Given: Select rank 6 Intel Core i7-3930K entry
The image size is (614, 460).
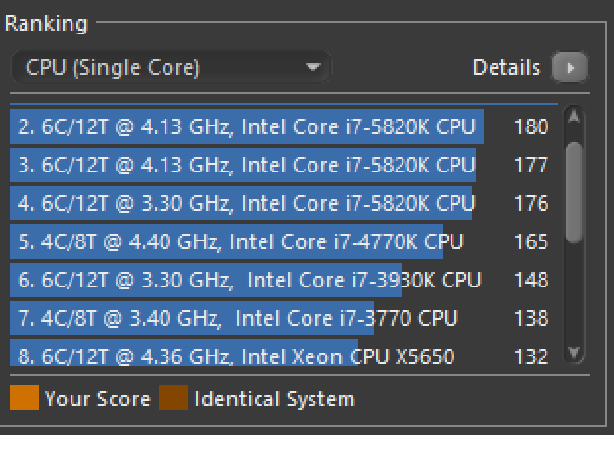Looking at the screenshot, I should coord(284,280).
